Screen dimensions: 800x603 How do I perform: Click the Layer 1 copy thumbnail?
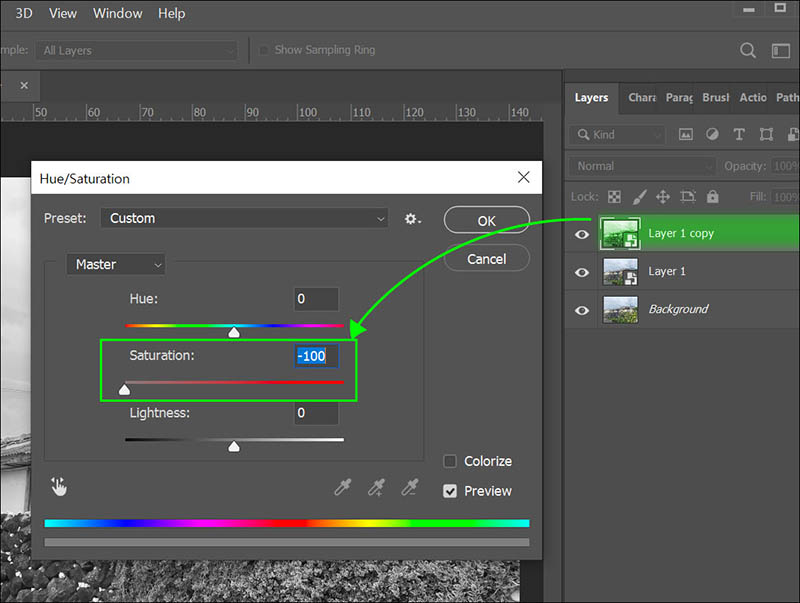620,234
